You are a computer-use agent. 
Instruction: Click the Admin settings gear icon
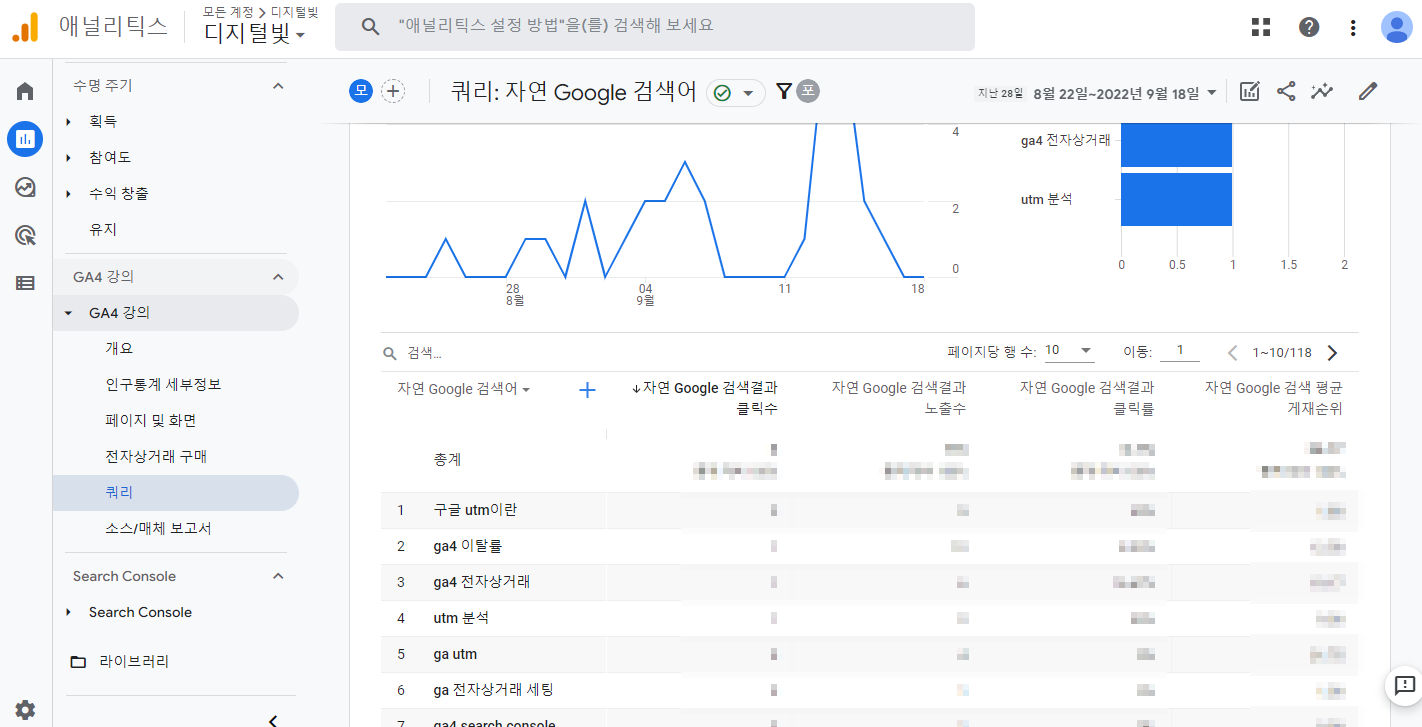[x=25, y=710]
